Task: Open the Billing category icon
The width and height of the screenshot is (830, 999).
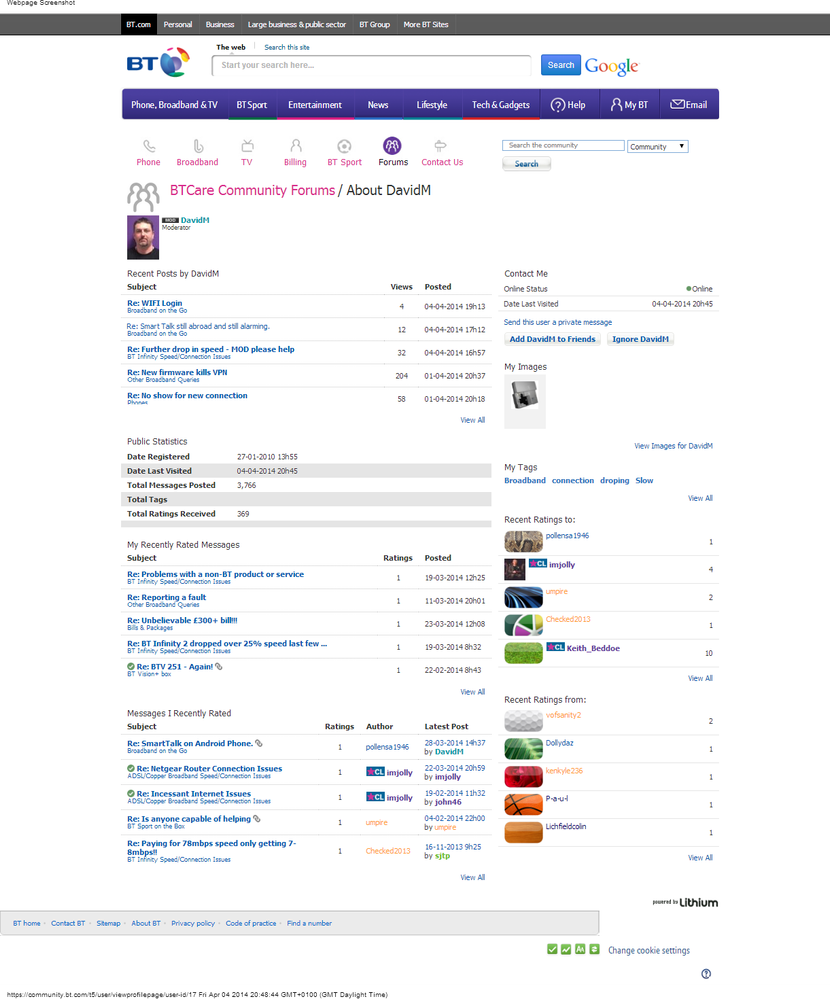Action: click(296, 146)
